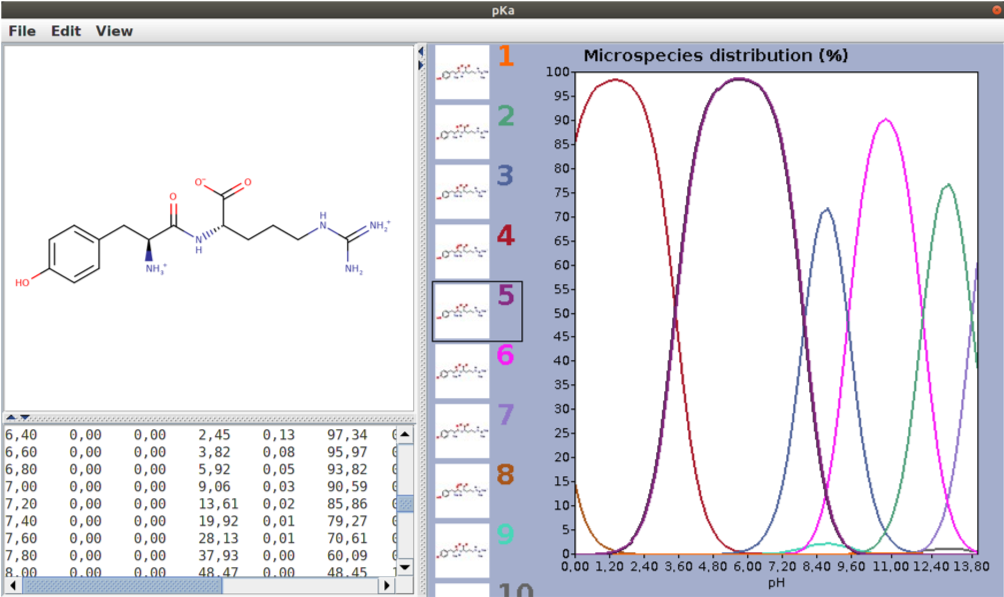Click the table's scroll-left arrow
This screenshot has height=597, width=1004.
pyautogui.click(x=13, y=585)
